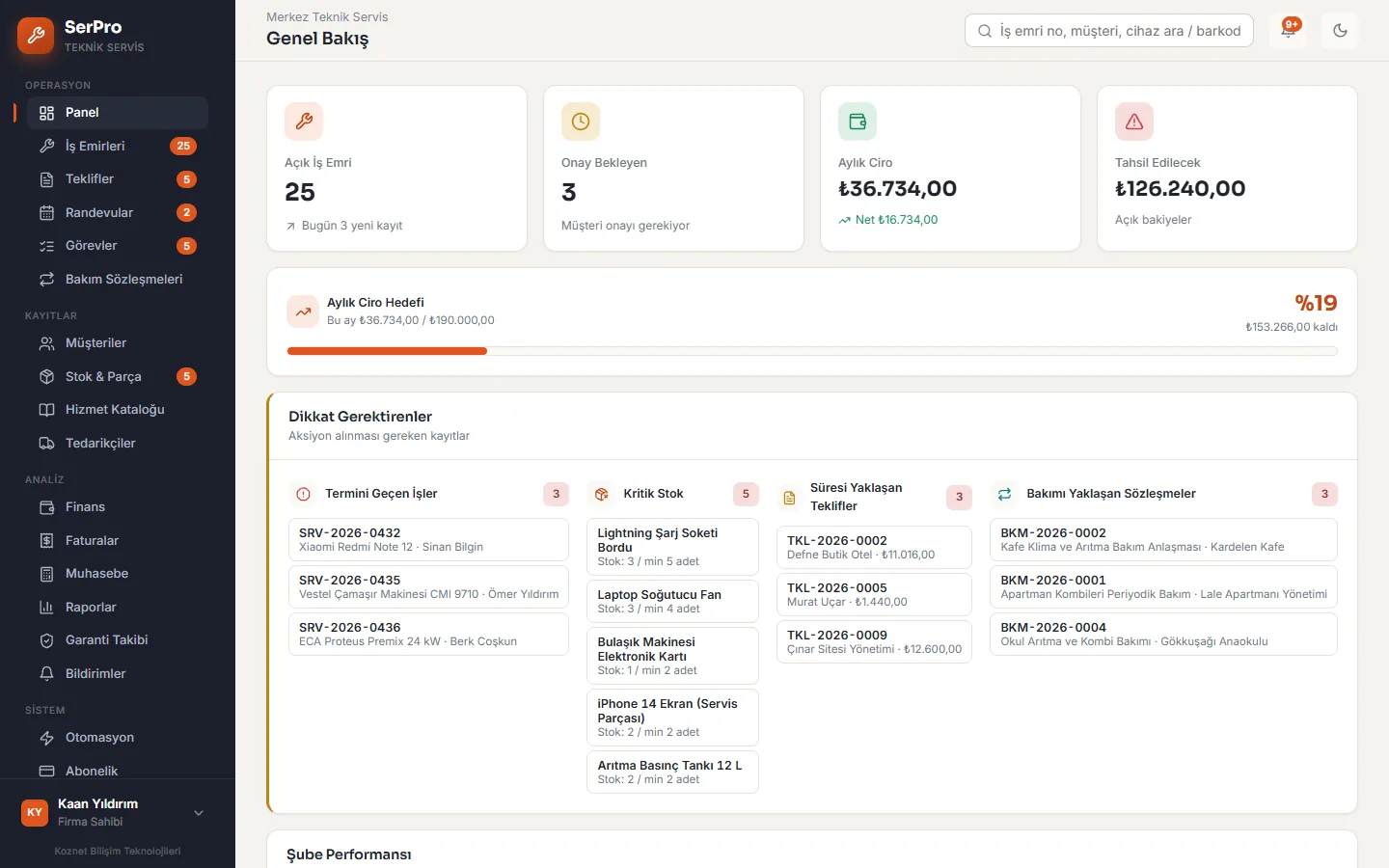The width and height of the screenshot is (1389, 868).
Task: Click the Onay Bekleyen clock icon
Action: point(581,122)
